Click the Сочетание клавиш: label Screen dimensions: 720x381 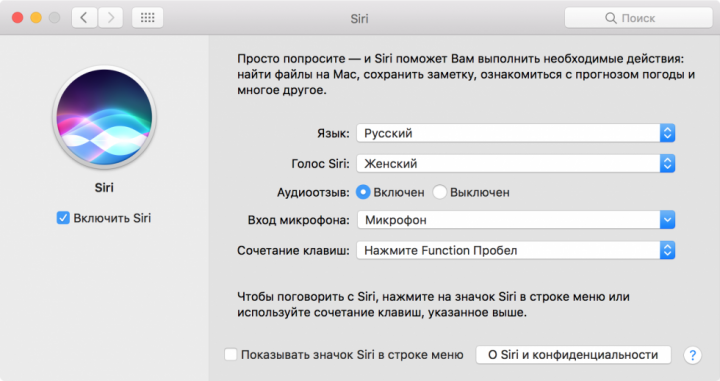293,251
